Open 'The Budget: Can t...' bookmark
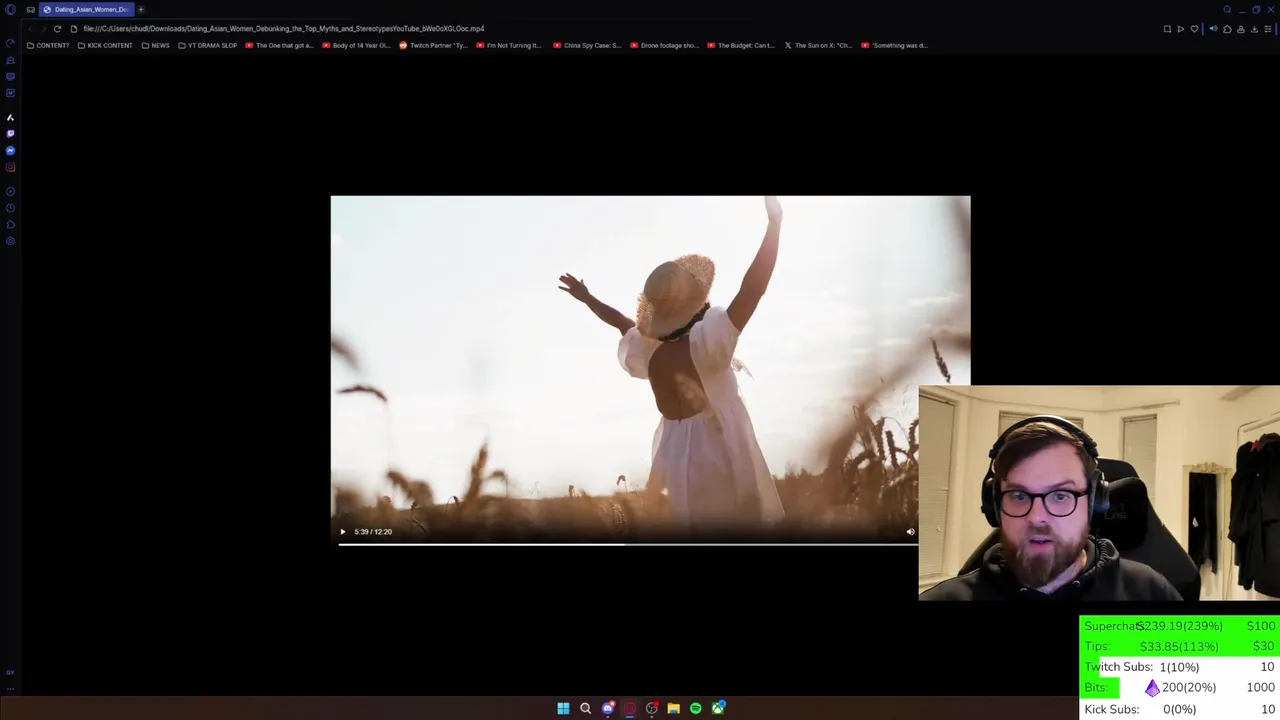Viewport: 1280px width, 720px height. tap(742, 45)
